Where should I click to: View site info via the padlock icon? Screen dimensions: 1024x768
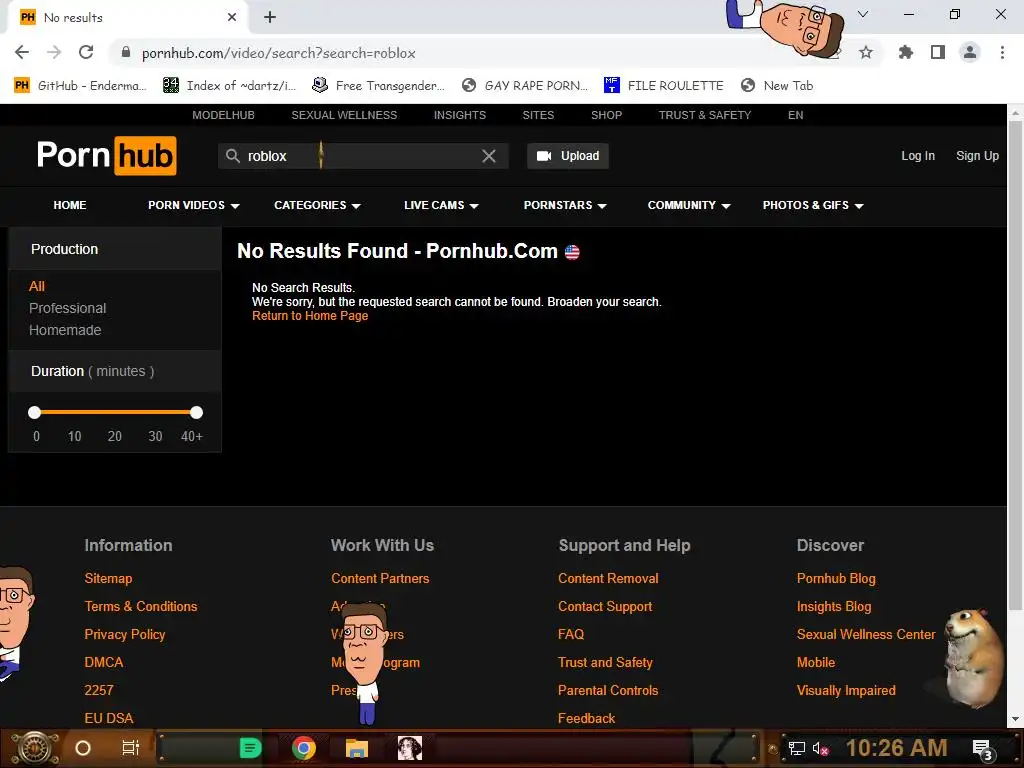126,52
